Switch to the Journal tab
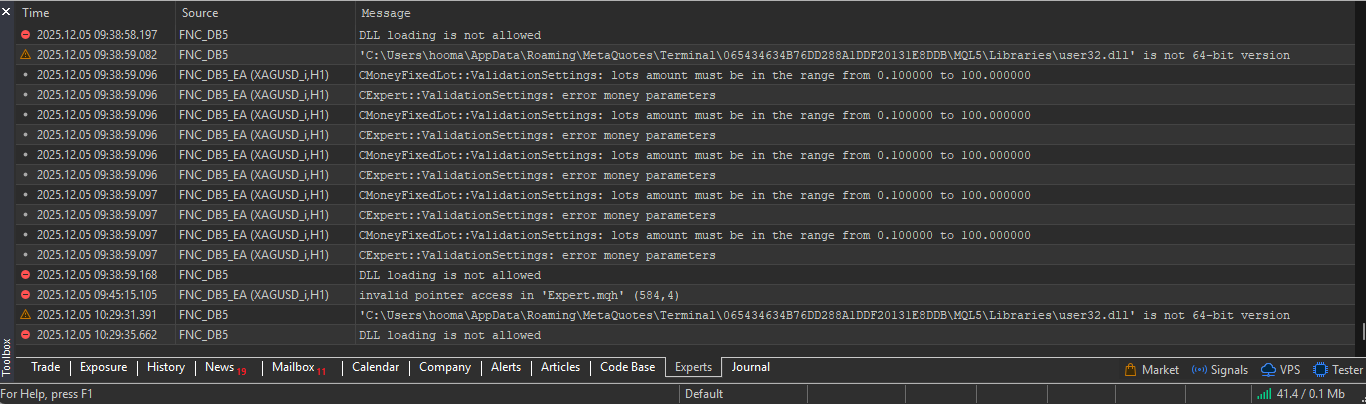 [x=750, y=367]
